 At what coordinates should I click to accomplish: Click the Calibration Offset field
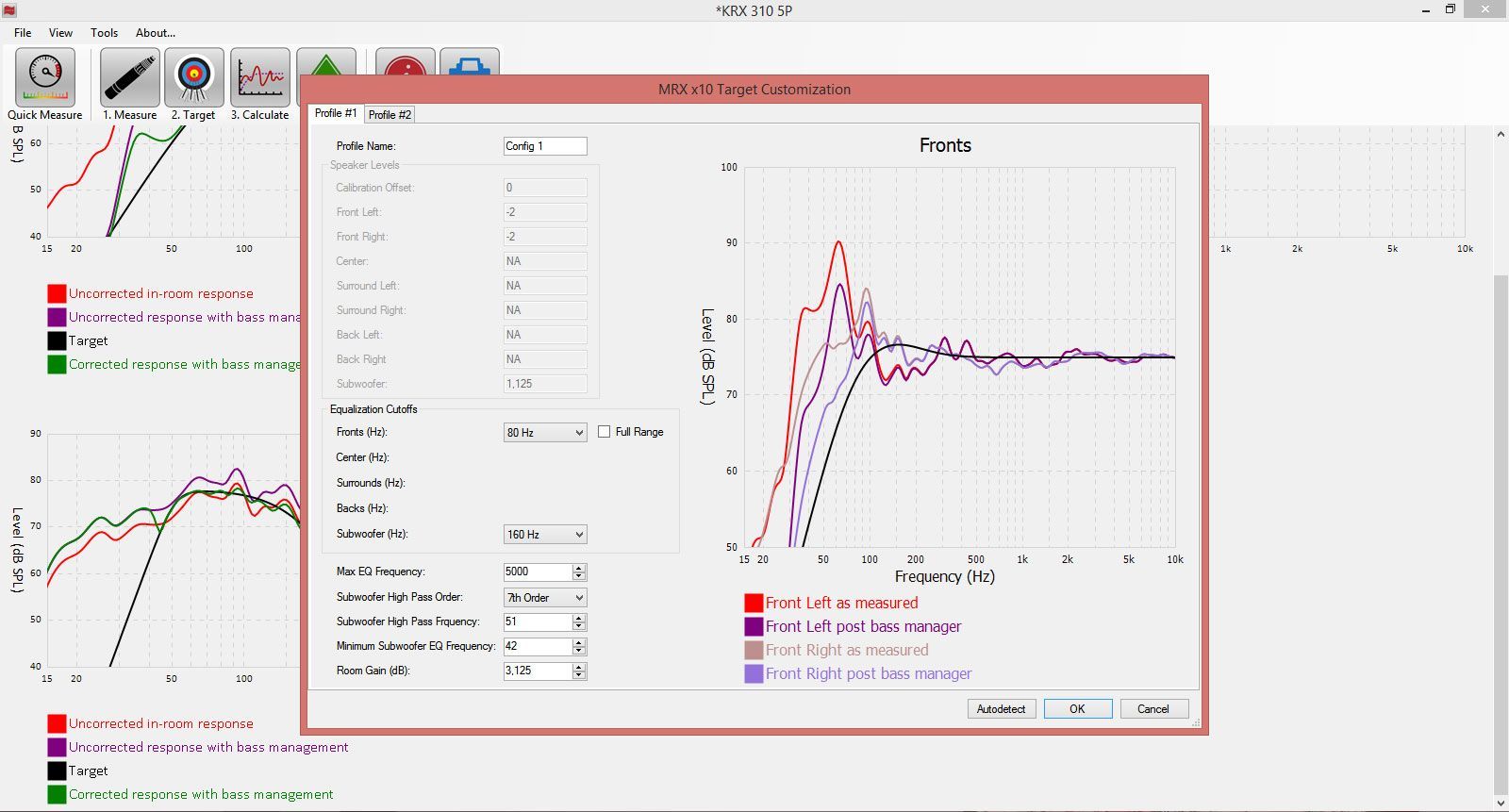point(545,188)
